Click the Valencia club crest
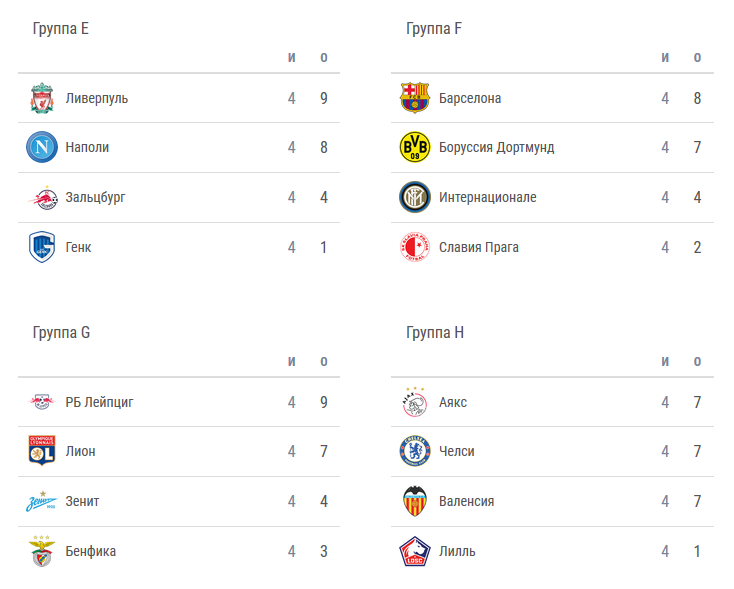The image size is (734, 589). coord(414,501)
